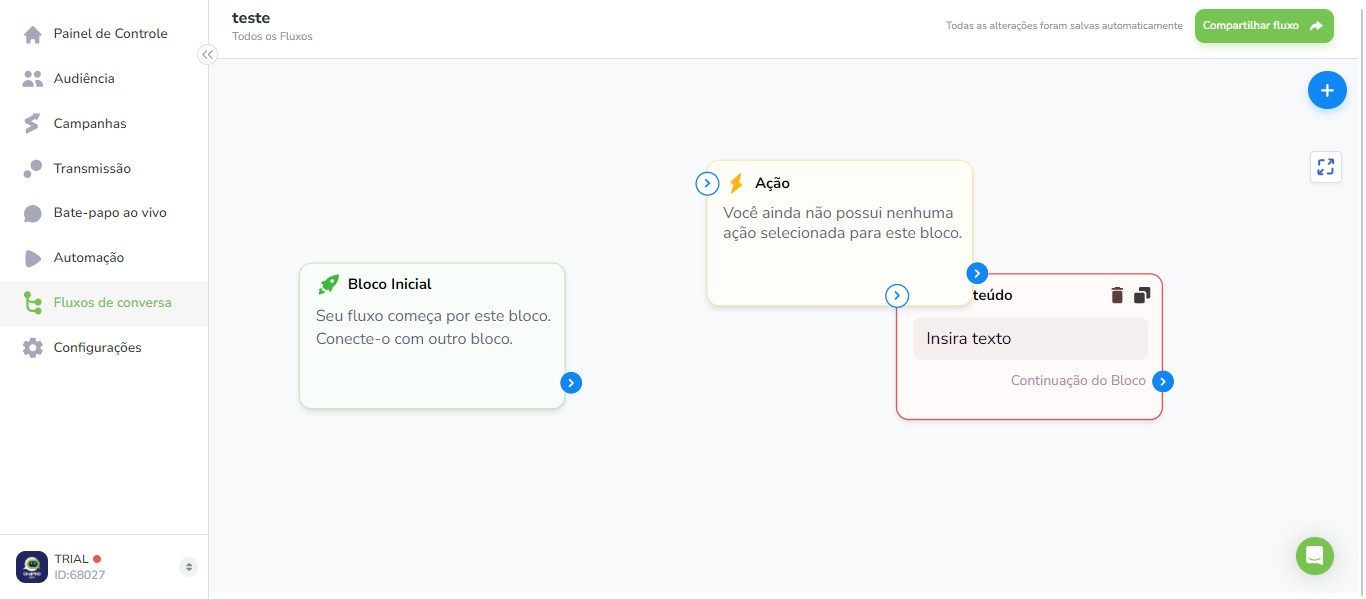Collapse the sidebar with double-chevron button
The image size is (1366, 599).
coord(207,55)
